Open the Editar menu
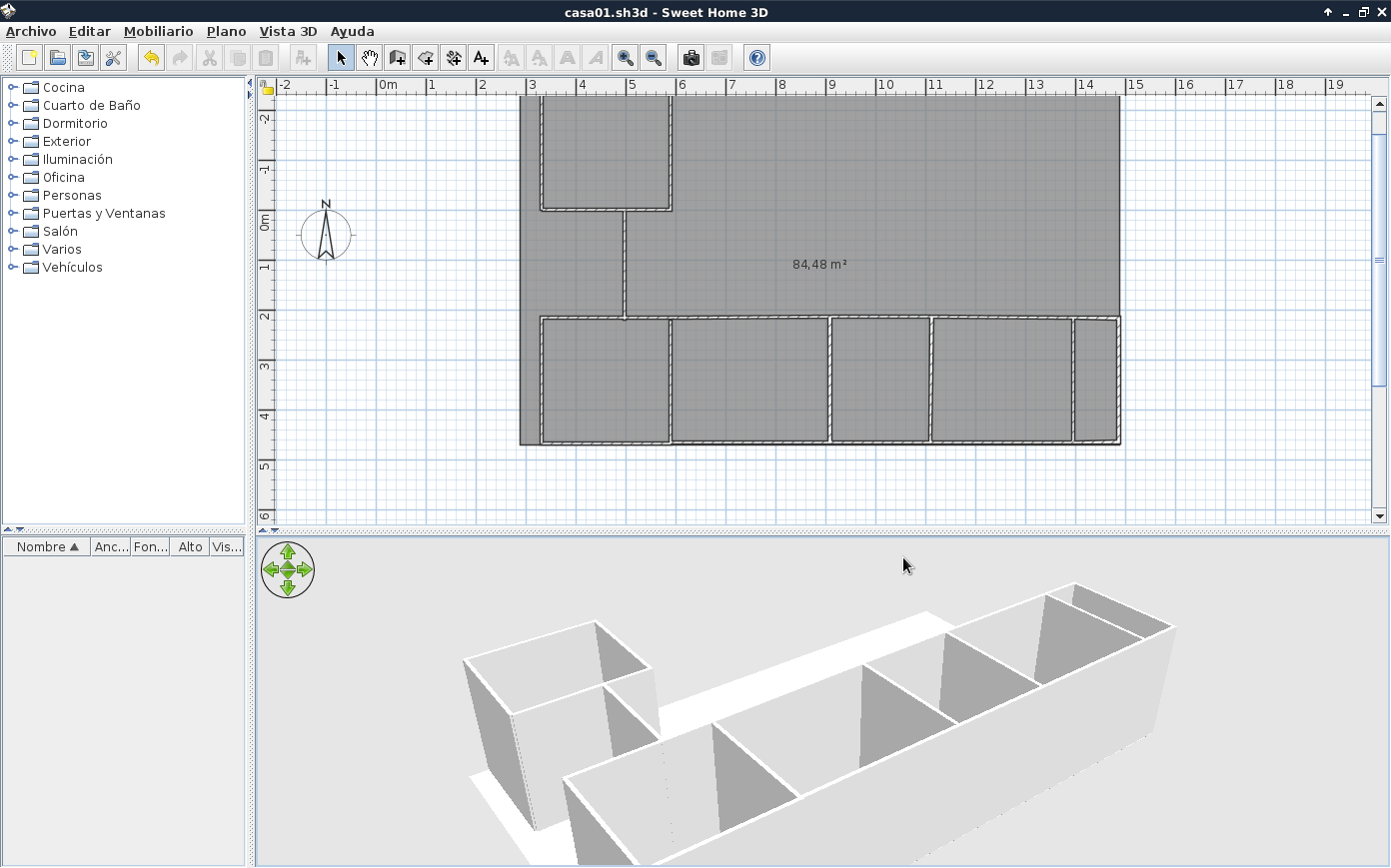 [x=89, y=31]
